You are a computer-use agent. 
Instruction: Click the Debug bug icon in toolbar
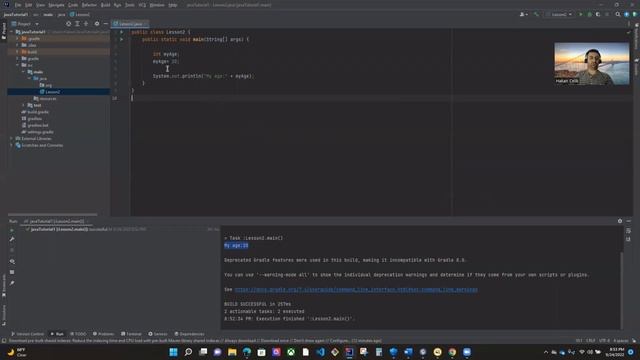click(589, 14)
